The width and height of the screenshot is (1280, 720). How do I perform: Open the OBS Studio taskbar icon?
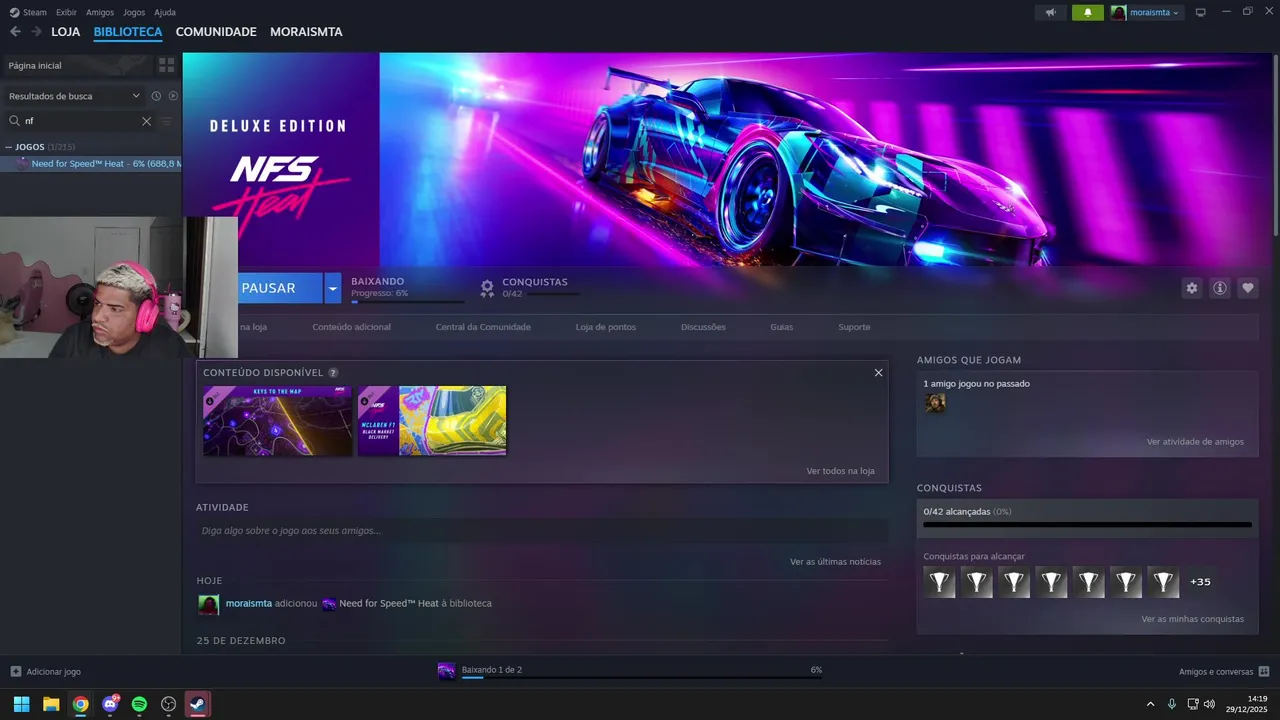tap(169, 704)
